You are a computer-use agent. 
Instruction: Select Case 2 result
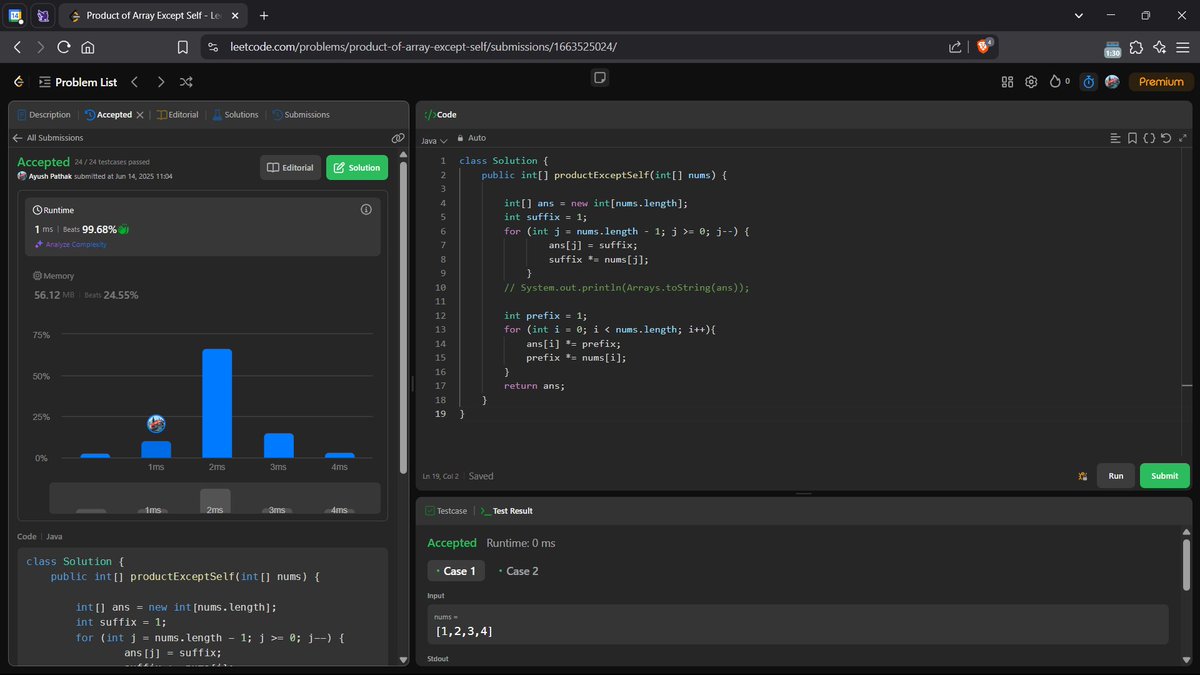click(x=519, y=571)
